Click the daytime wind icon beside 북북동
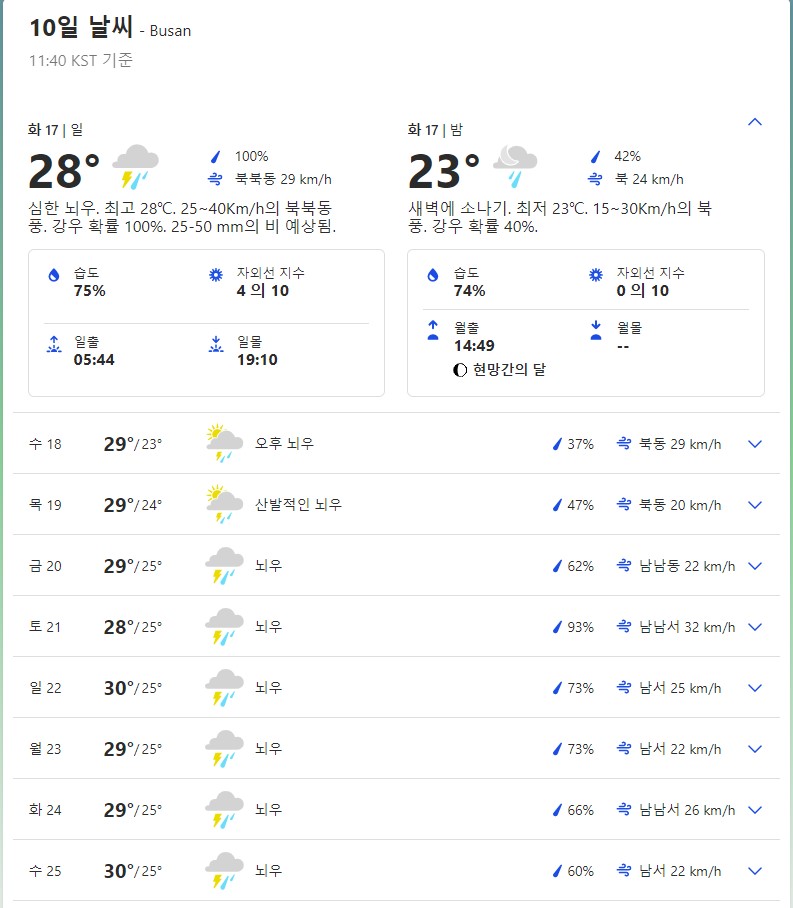The width and height of the screenshot is (793, 908). tap(214, 180)
